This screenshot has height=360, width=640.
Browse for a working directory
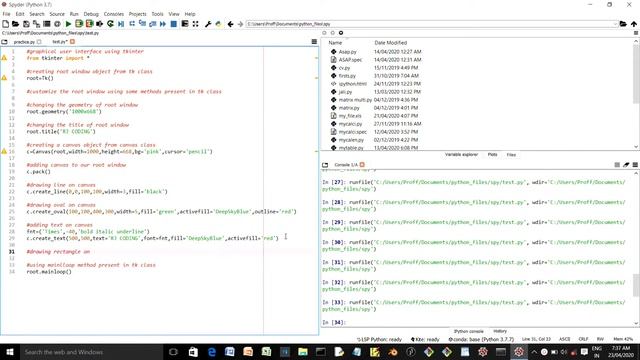point(623,24)
